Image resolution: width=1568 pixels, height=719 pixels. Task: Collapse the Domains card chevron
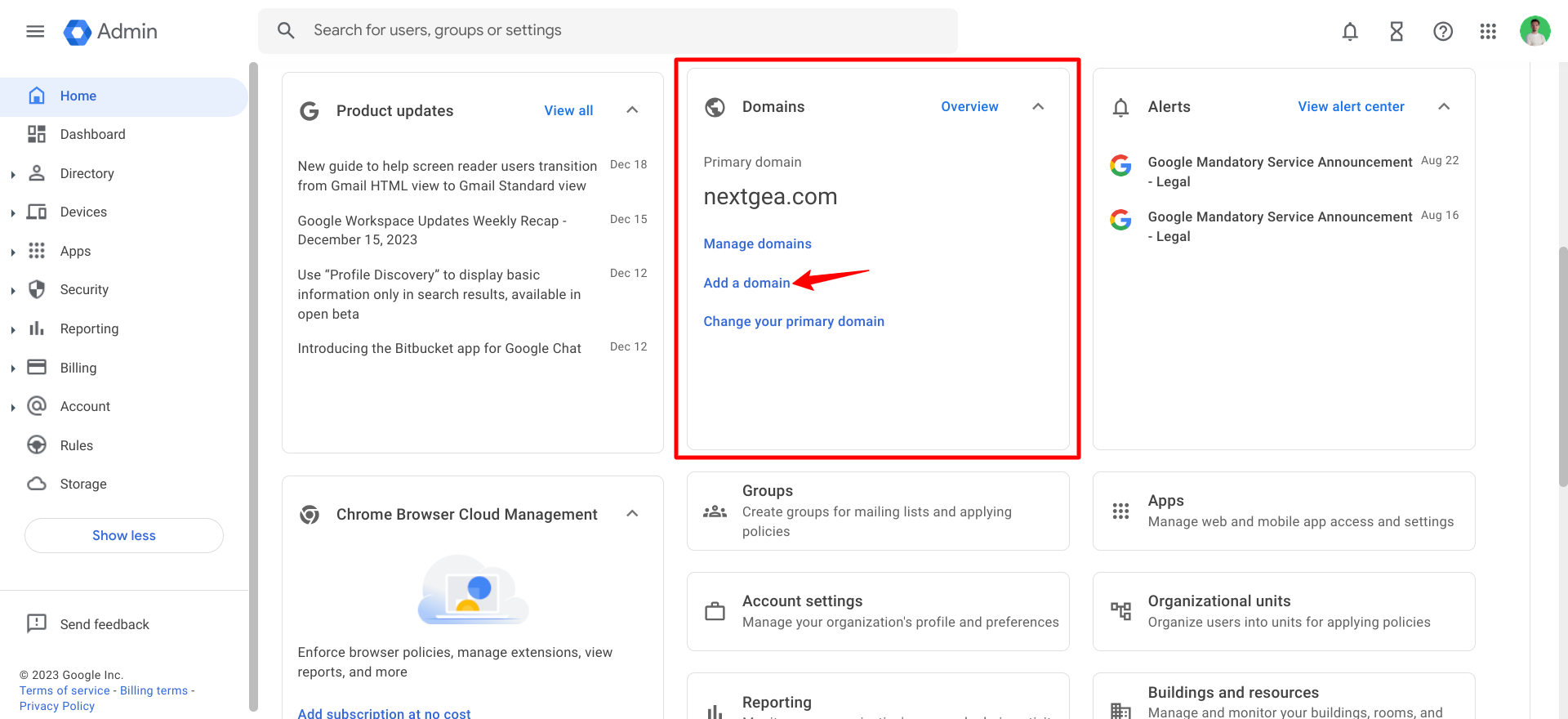coord(1038,106)
